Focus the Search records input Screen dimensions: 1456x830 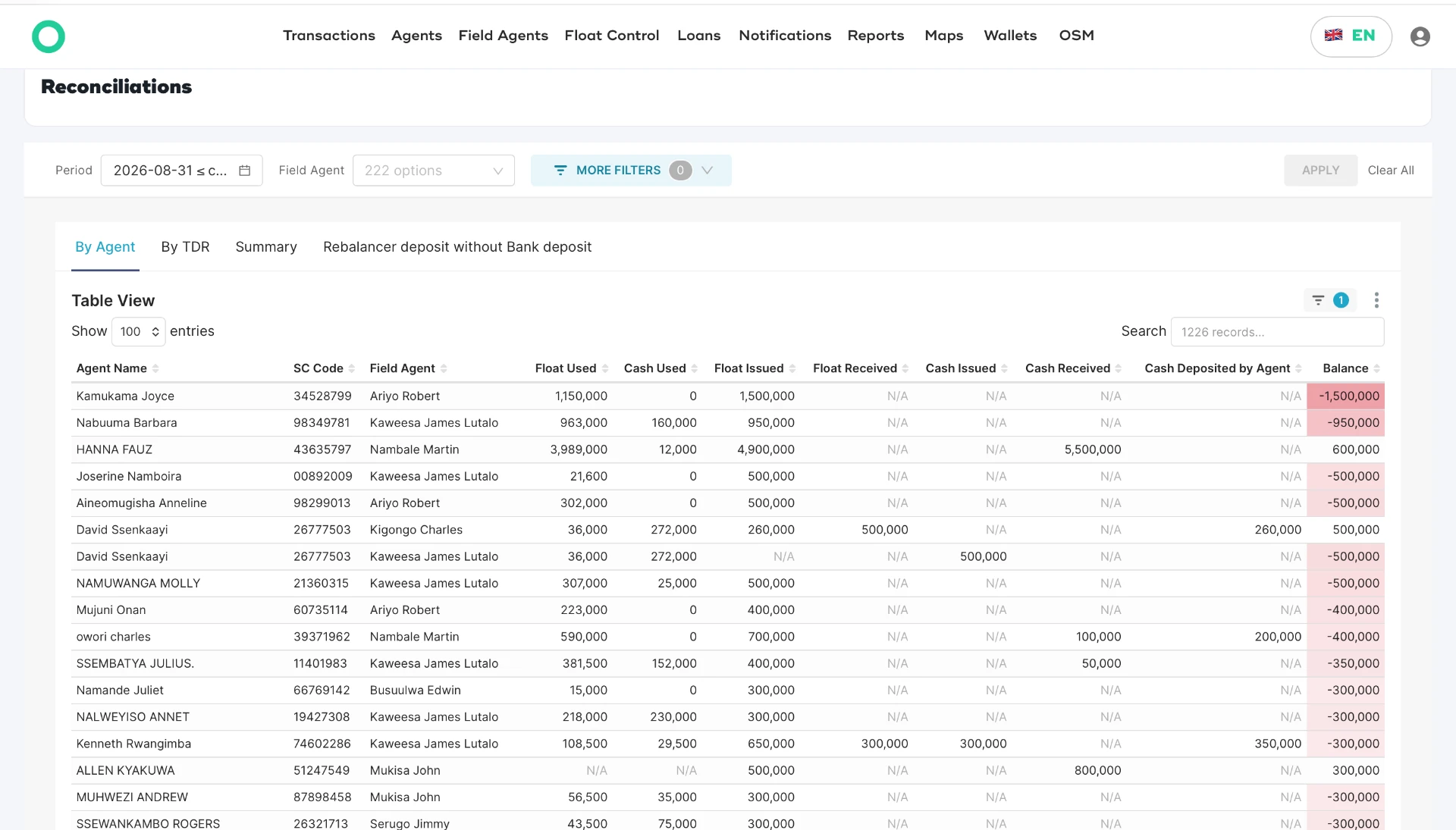coord(1277,332)
